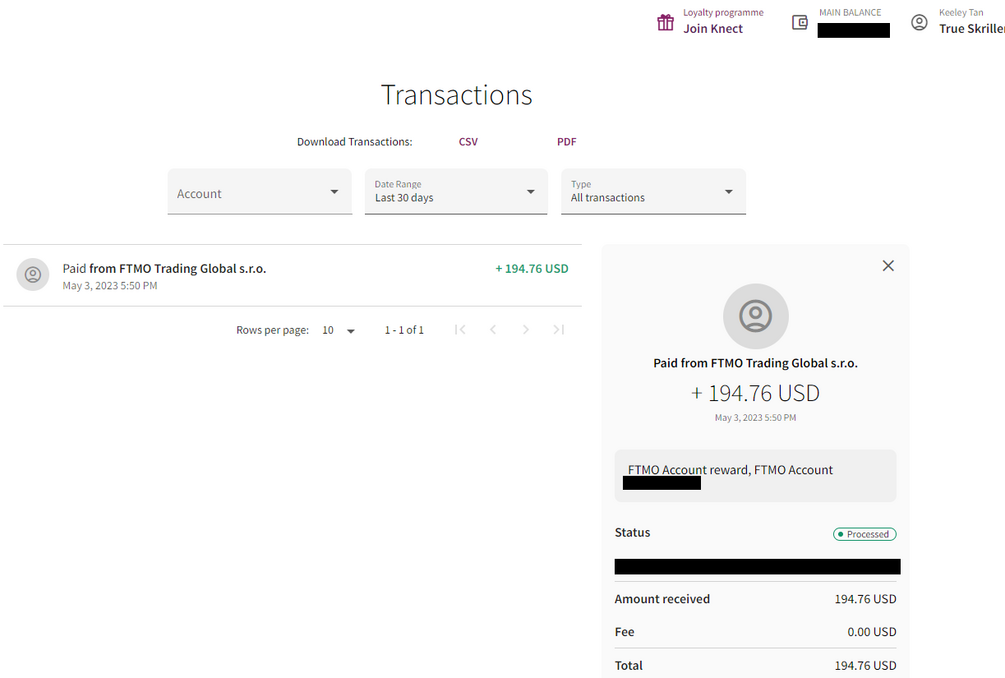Click the Total 194.76 USD value
The height and width of the screenshot is (678, 1005).
click(865, 666)
